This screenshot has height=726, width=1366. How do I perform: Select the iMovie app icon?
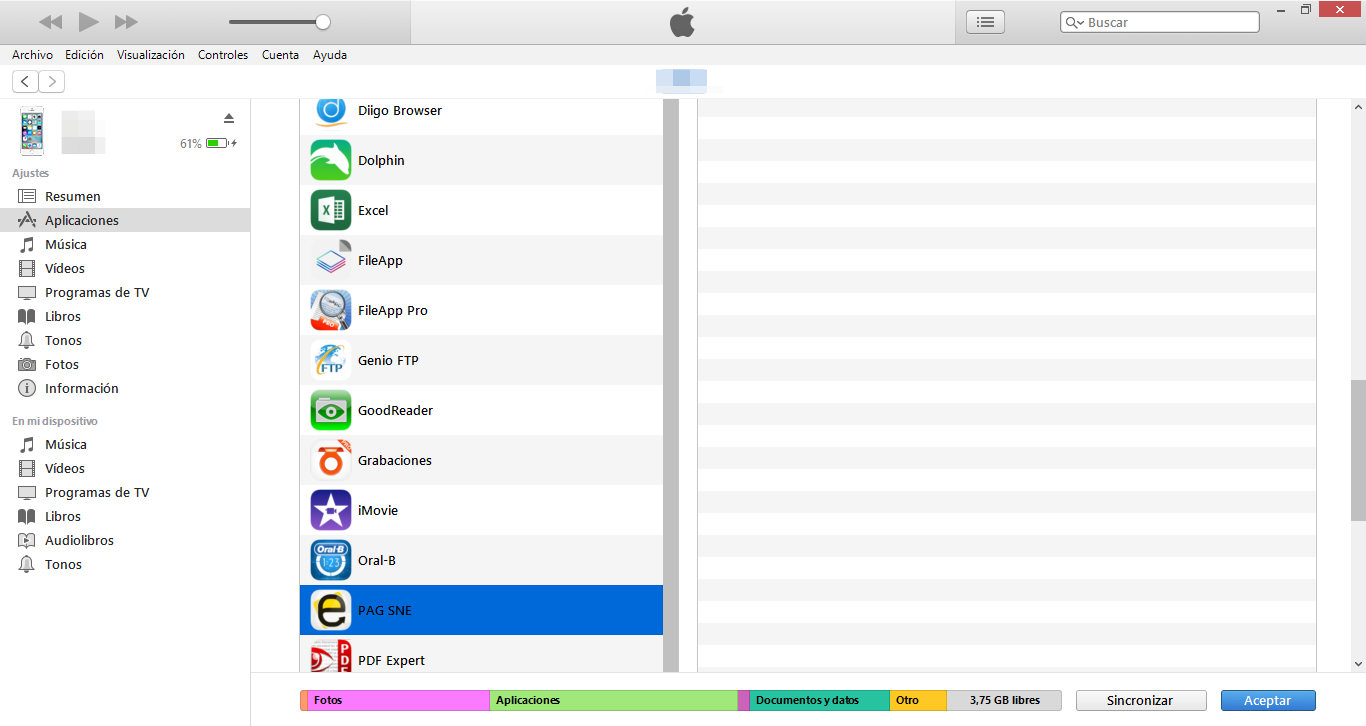pyautogui.click(x=331, y=510)
